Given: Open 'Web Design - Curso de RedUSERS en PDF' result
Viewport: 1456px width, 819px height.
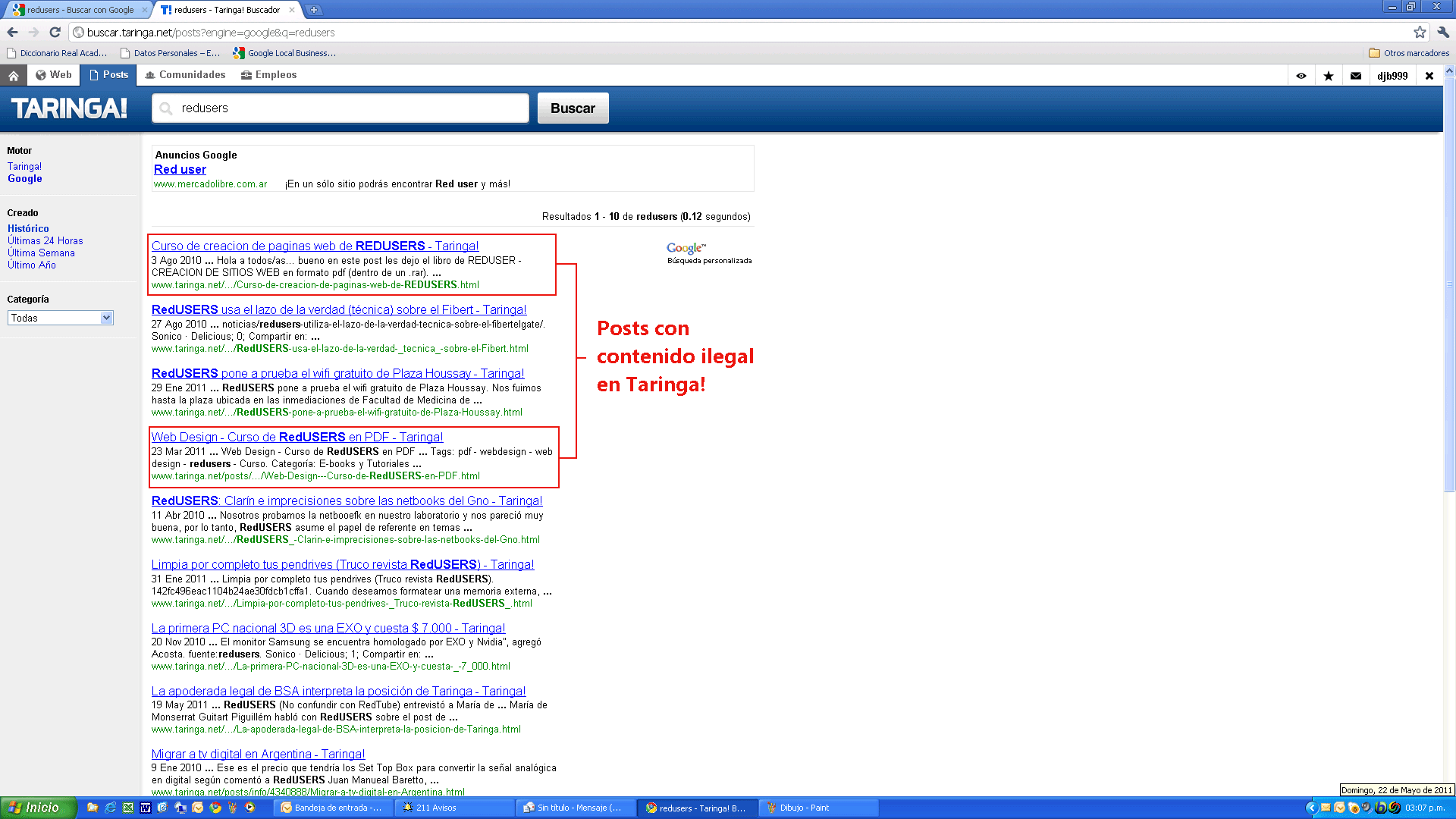Looking at the screenshot, I should (297, 437).
